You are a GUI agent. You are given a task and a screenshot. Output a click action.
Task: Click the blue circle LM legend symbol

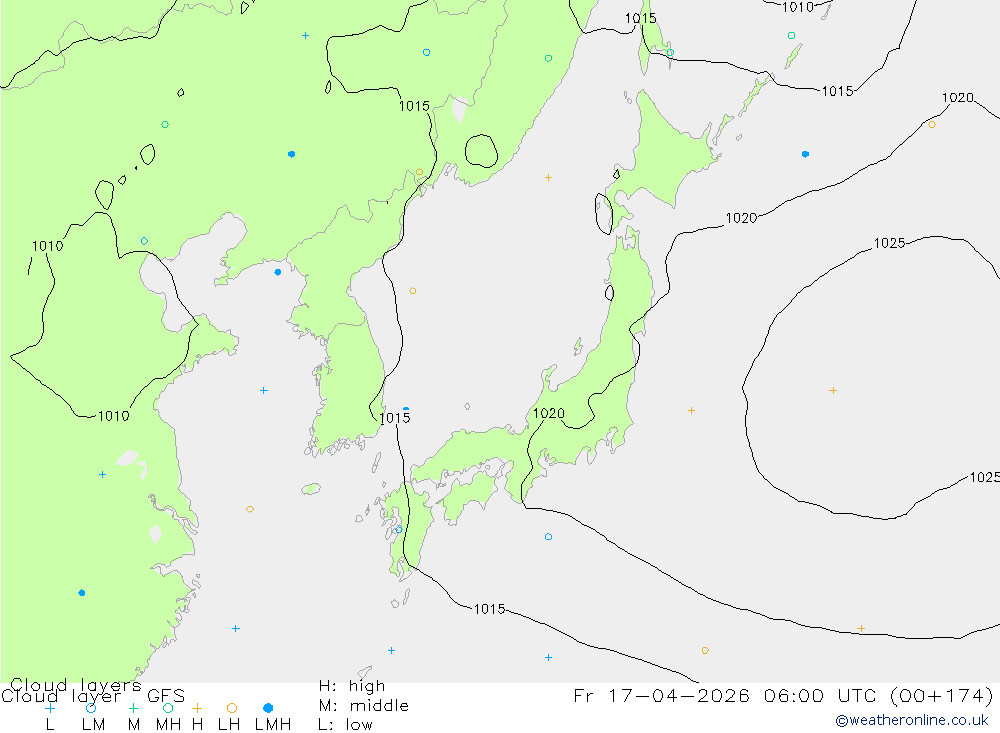point(91,708)
